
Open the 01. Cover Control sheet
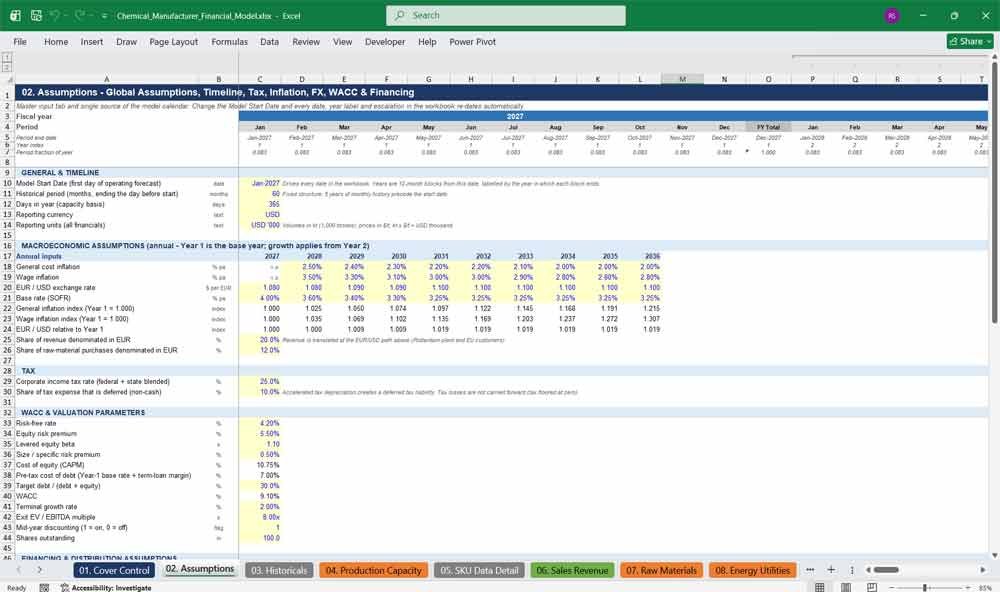coord(114,570)
